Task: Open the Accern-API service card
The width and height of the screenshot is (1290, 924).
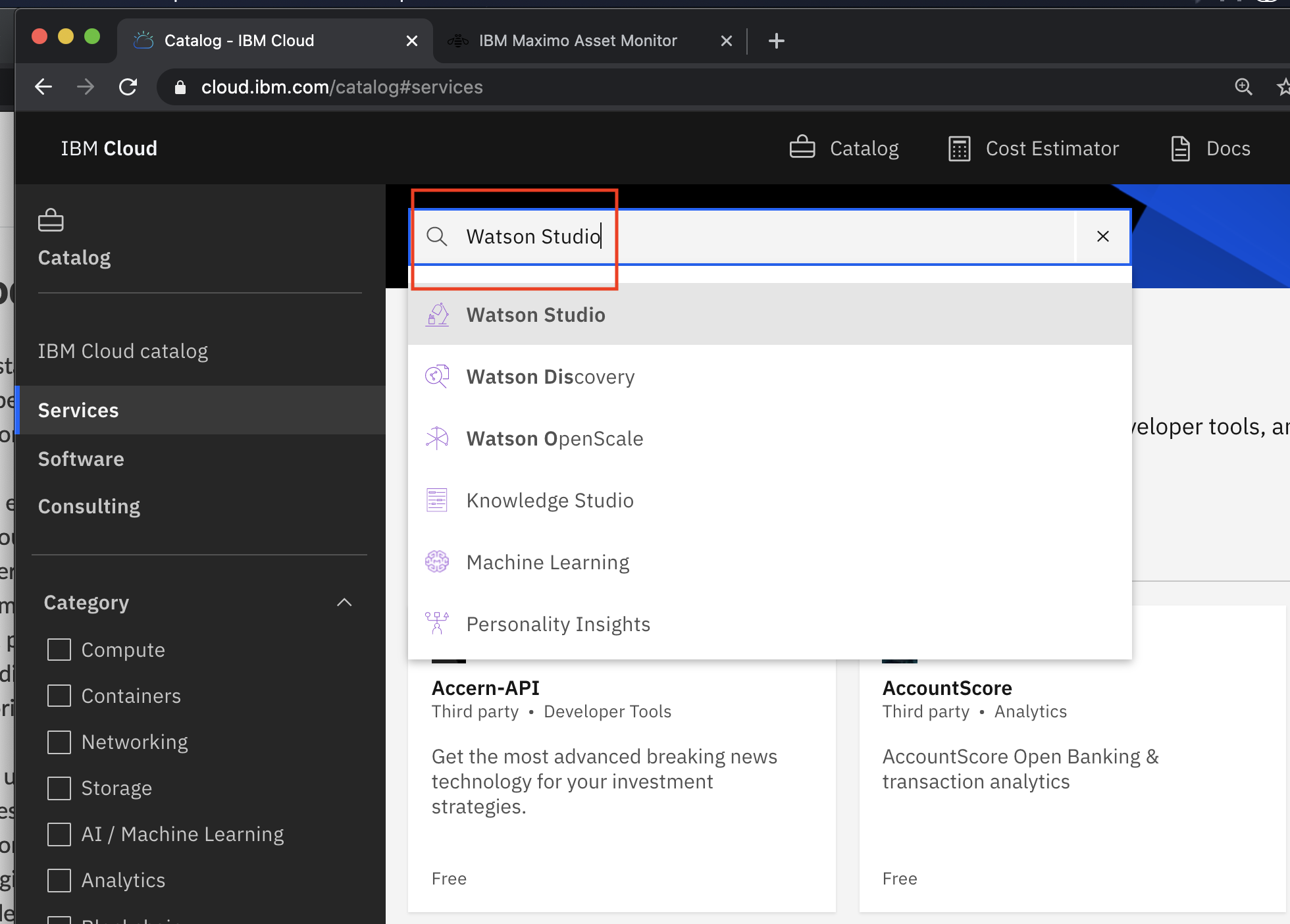Action: 622,786
